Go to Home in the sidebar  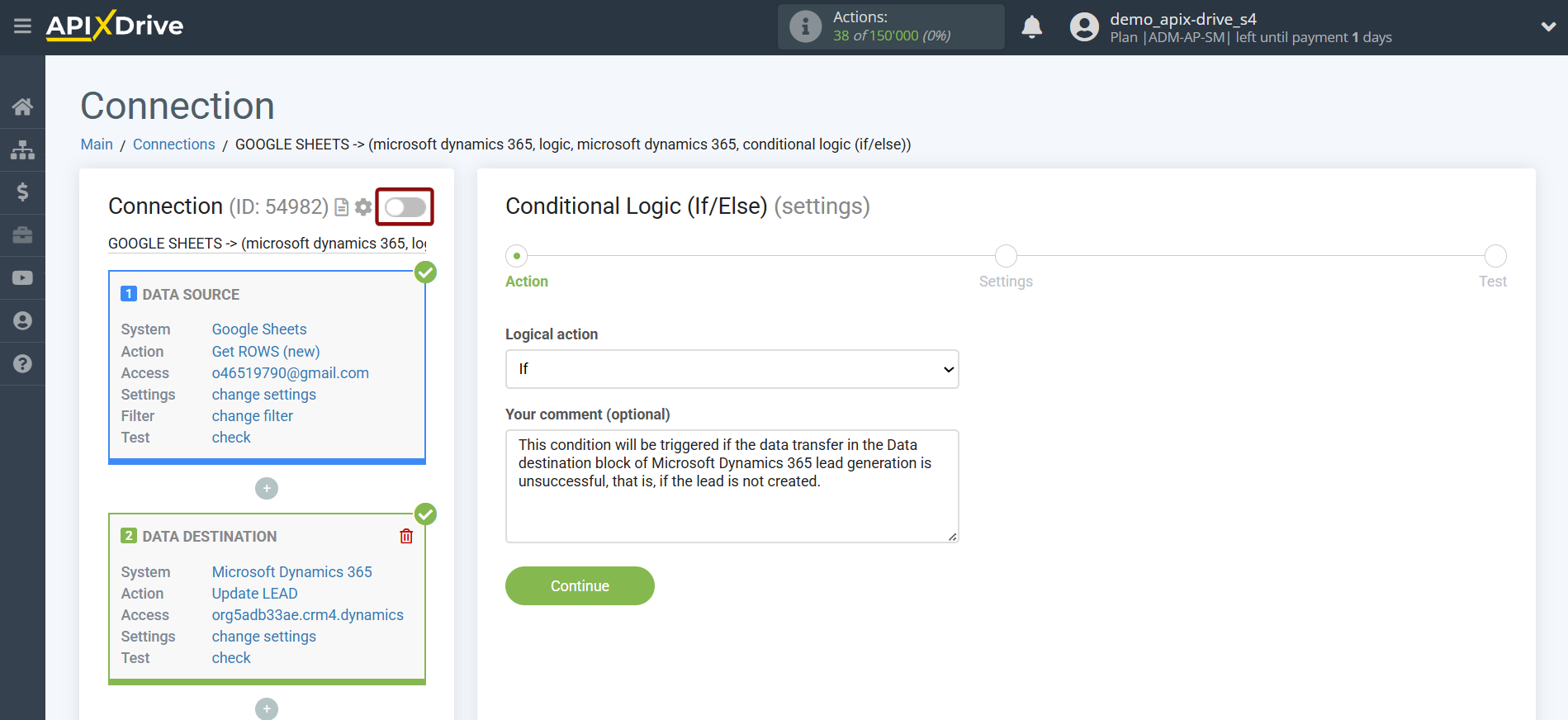(22, 107)
